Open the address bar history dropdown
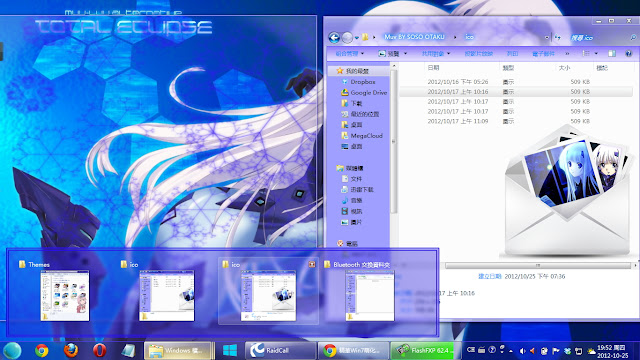Image resolution: width=640 pixels, height=360 pixels. coord(547,38)
